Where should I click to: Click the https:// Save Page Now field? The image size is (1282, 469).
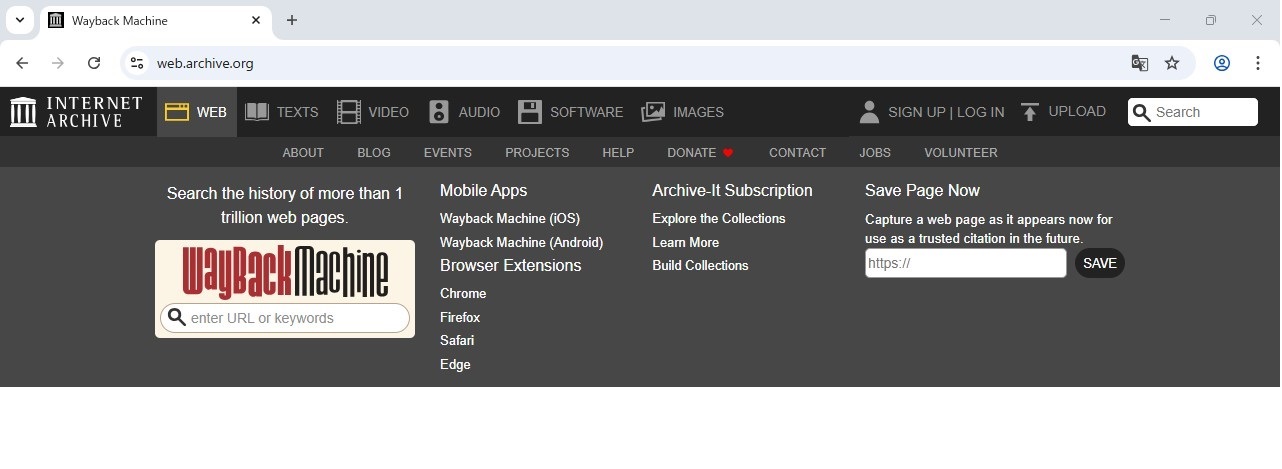965,264
